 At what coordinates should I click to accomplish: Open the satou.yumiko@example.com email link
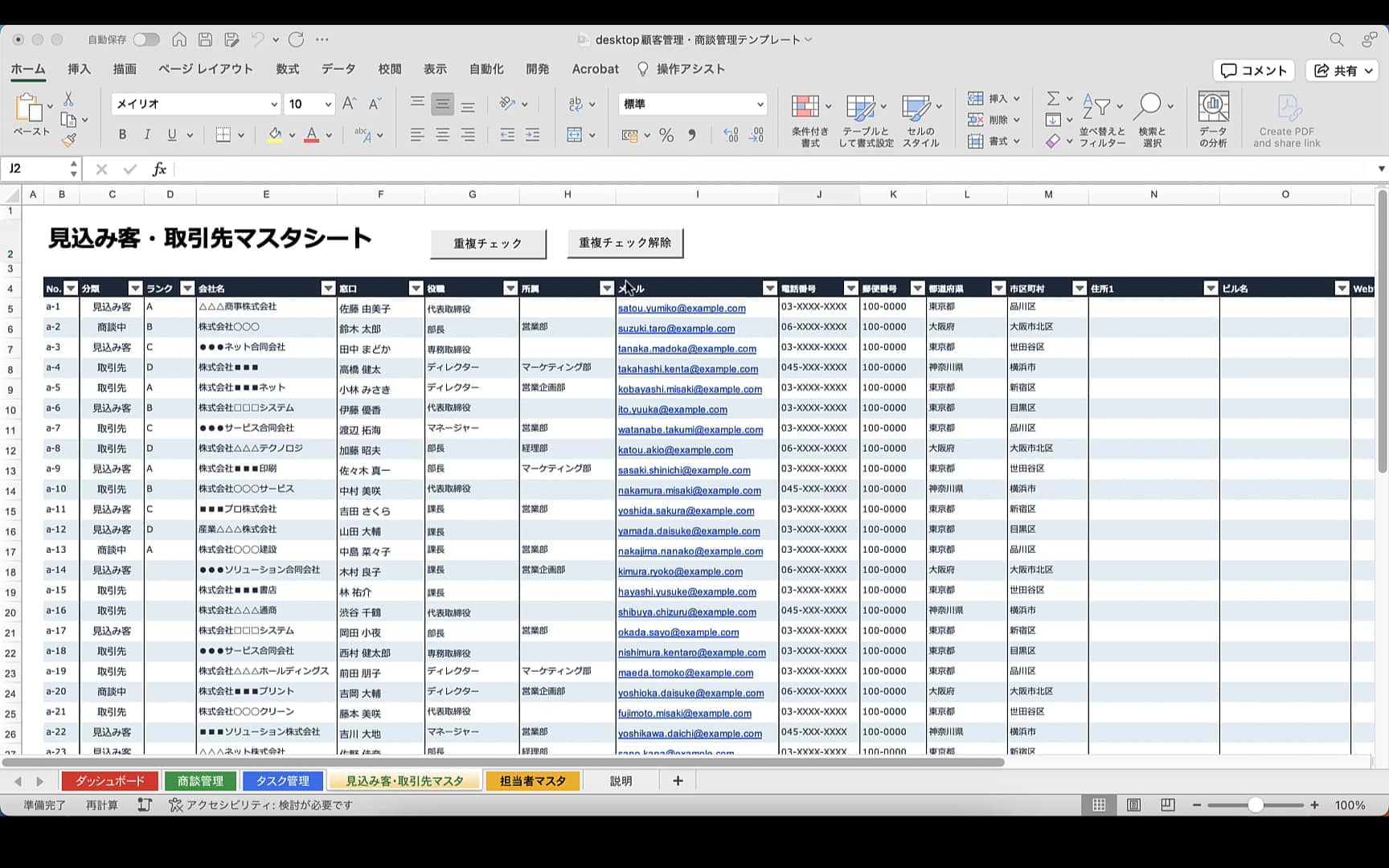tap(682, 308)
